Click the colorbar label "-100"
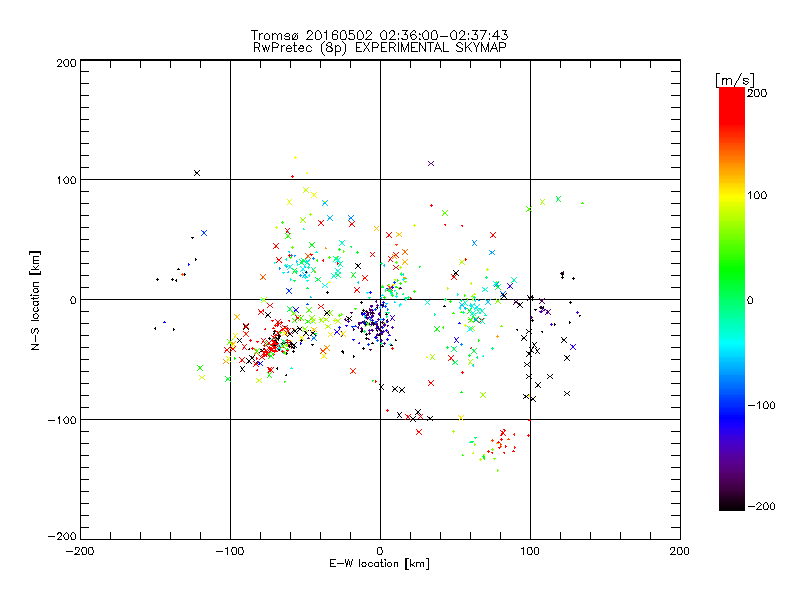This screenshot has width=800, height=600. (x=761, y=405)
